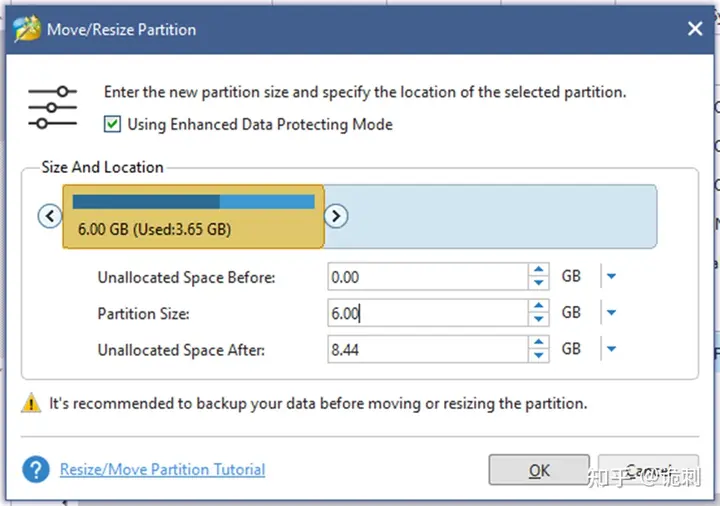The height and width of the screenshot is (506, 720).
Task: Click the yellow warning triangle icon
Action: [31, 403]
